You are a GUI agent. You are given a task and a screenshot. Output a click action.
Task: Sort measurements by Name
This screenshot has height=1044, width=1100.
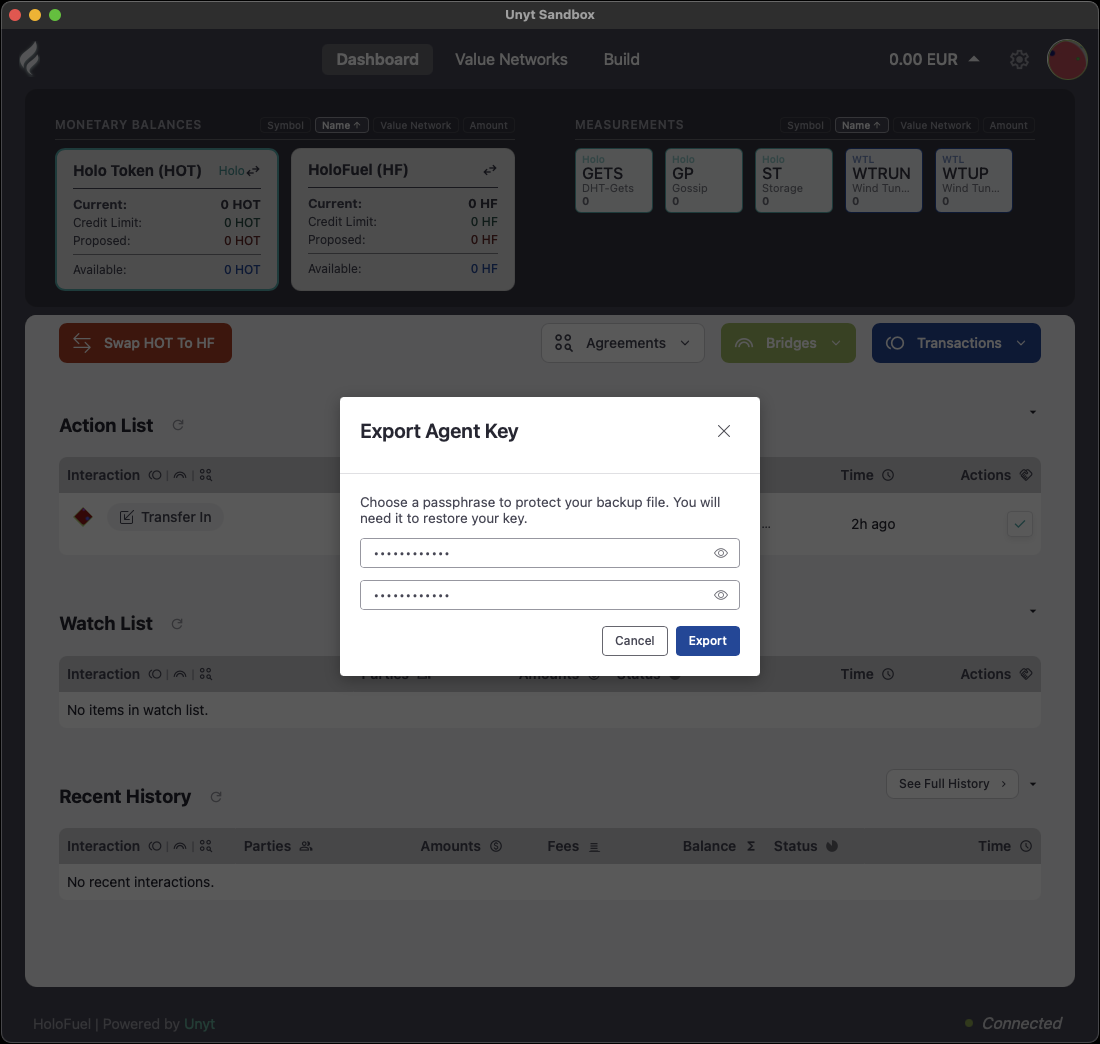pyautogui.click(x=861, y=125)
